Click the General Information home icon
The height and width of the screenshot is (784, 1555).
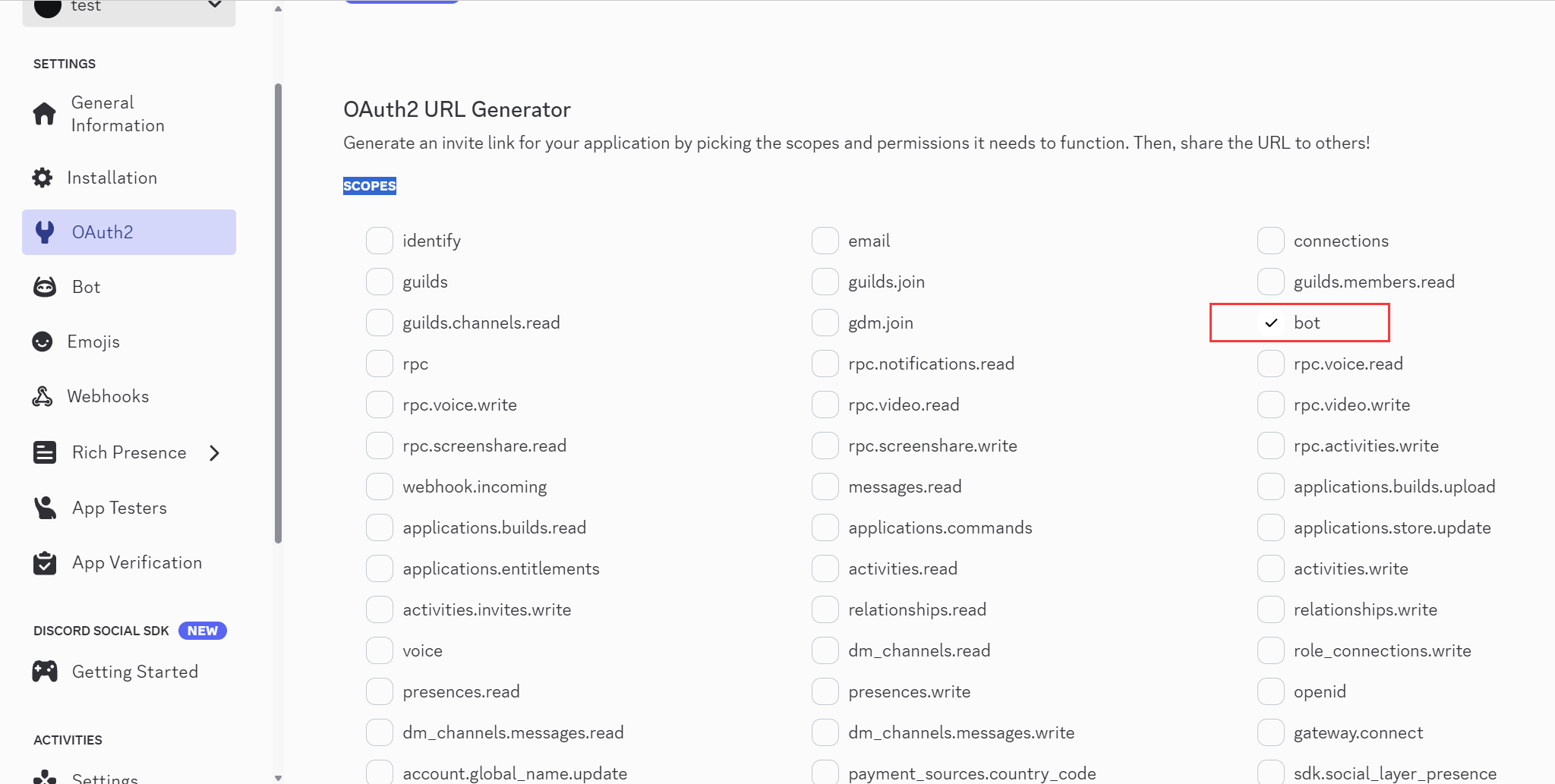click(x=44, y=114)
